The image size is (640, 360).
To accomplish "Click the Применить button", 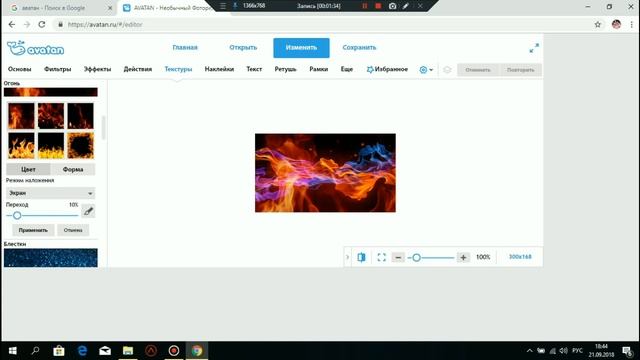I will coord(33,230).
